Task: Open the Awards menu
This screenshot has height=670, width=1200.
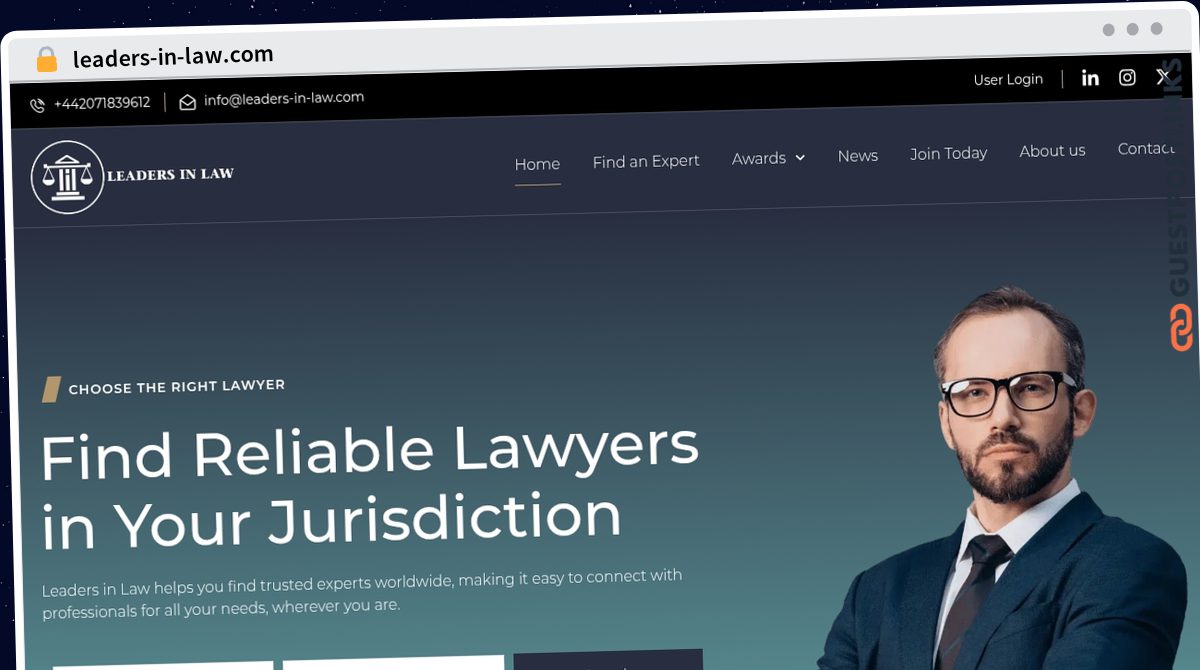Action: coord(768,158)
